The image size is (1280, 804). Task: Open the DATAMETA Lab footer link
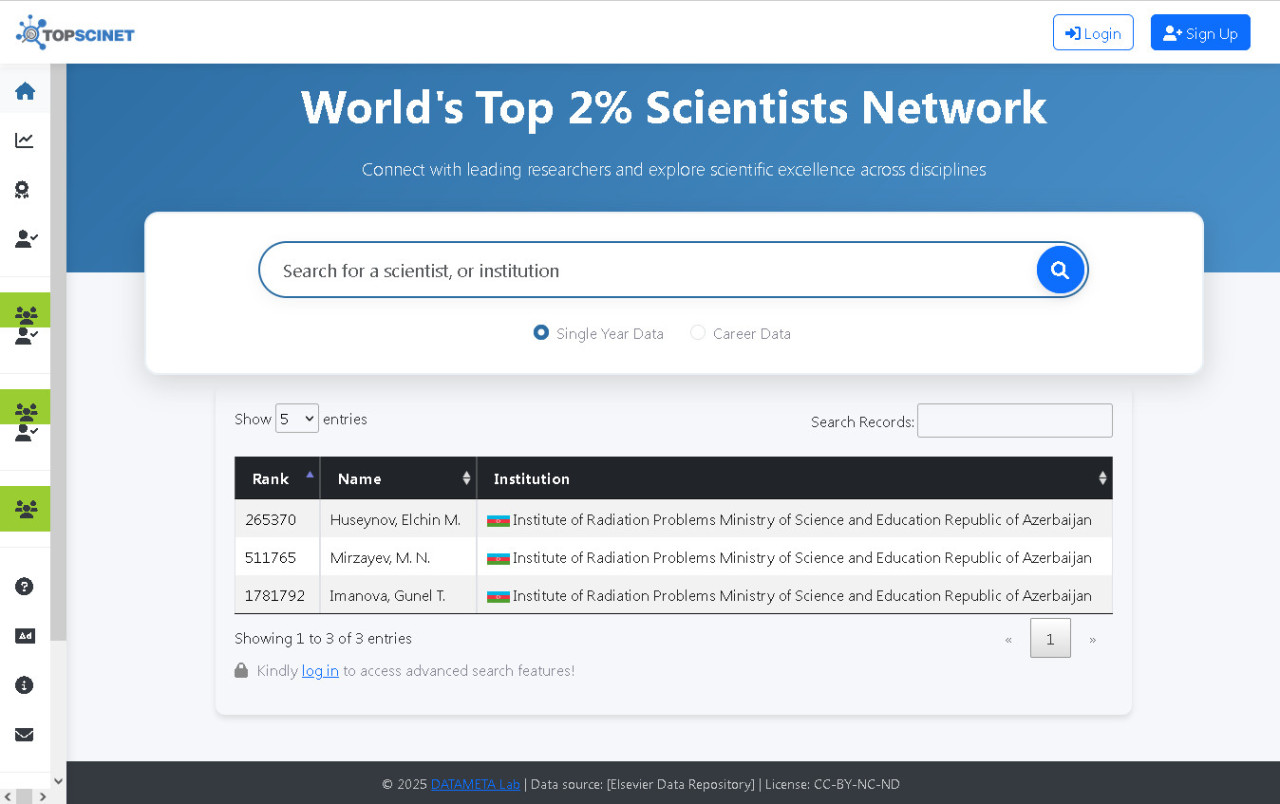475,785
